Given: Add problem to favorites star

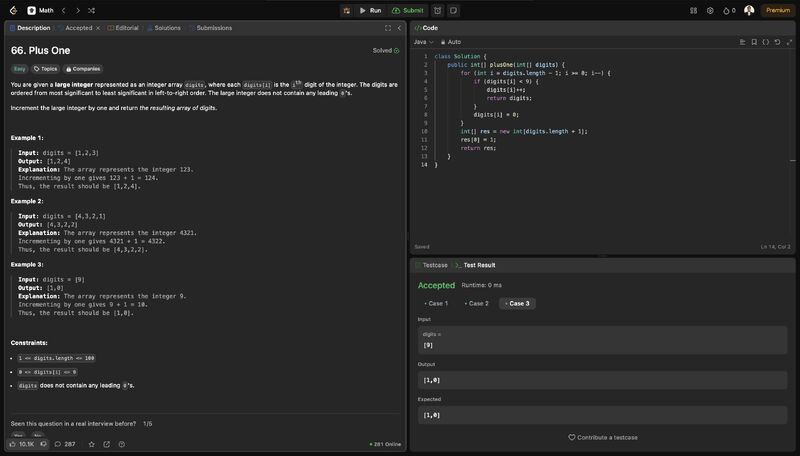Looking at the screenshot, I should (92, 444).
